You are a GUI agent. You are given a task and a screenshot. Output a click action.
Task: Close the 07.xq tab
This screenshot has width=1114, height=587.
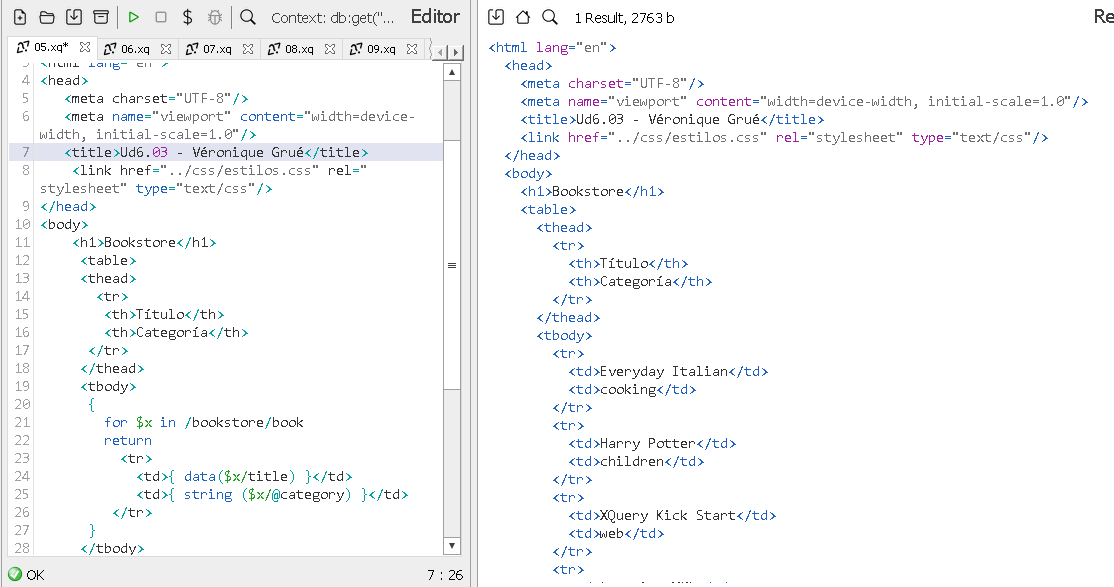pos(248,48)
